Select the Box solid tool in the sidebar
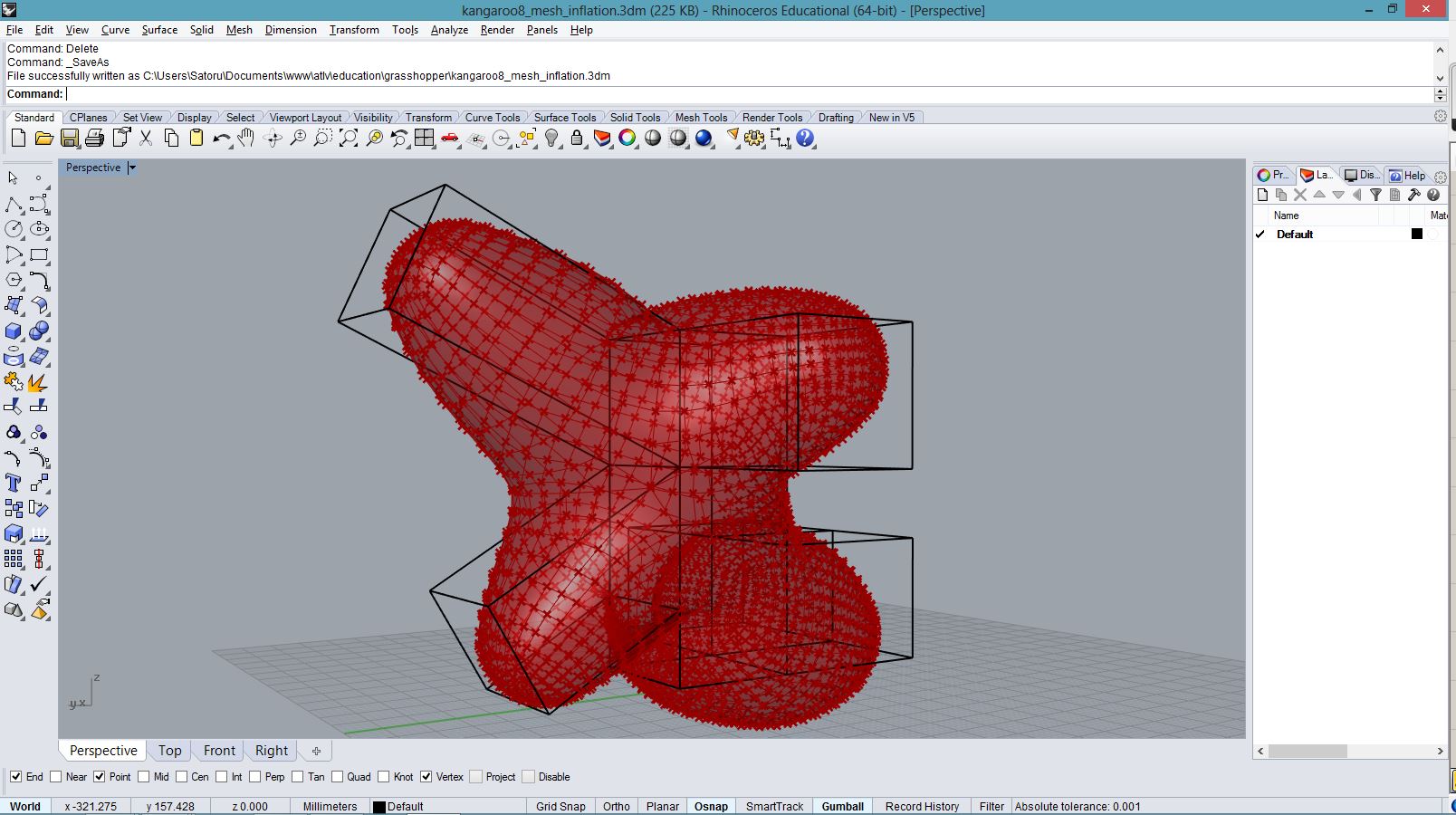Screen dimensions: 1456x815 [x=14, y=331]
